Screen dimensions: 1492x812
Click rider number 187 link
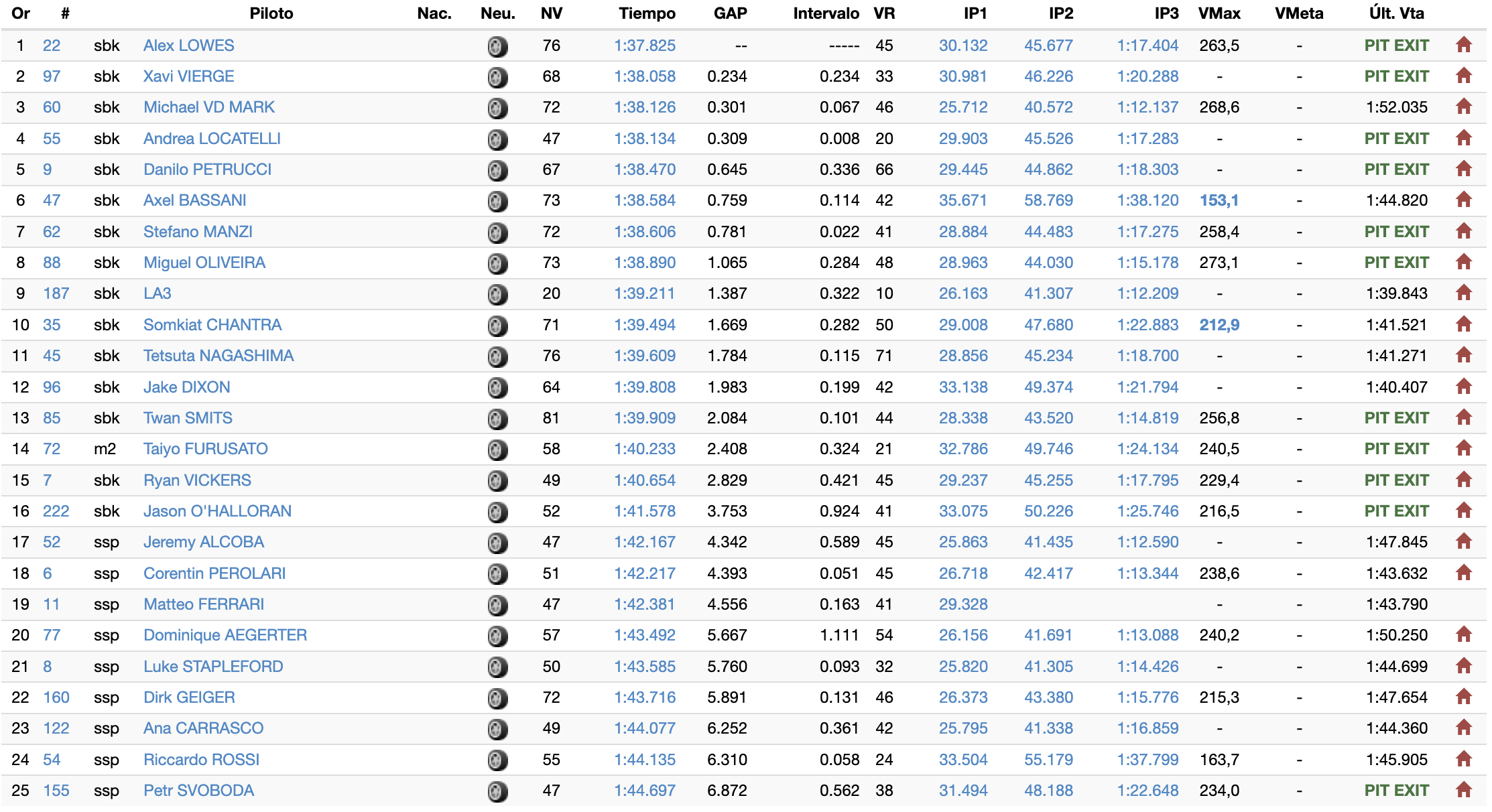56,293
